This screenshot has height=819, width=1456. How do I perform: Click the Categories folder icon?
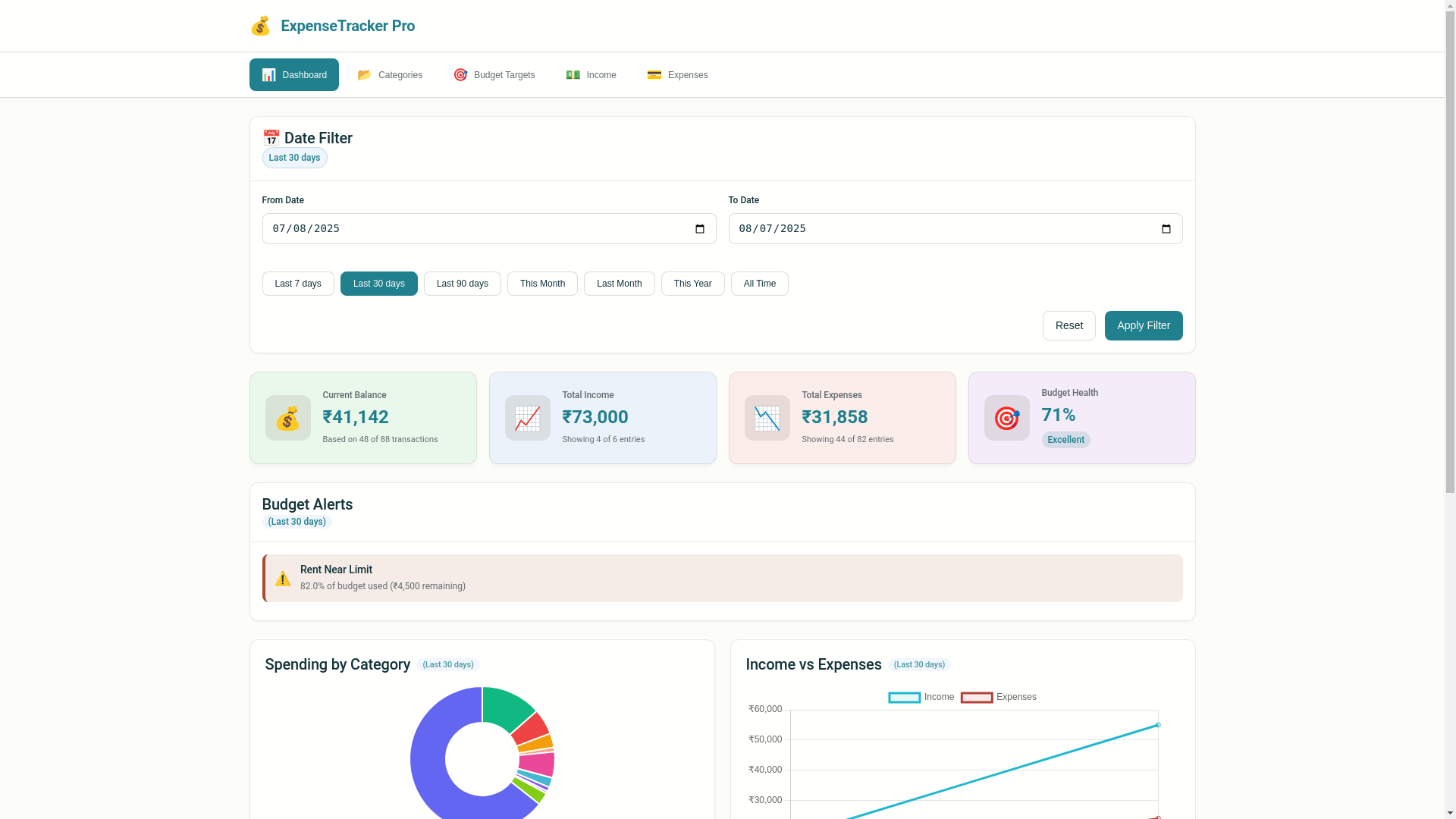[x=365, y=75]
